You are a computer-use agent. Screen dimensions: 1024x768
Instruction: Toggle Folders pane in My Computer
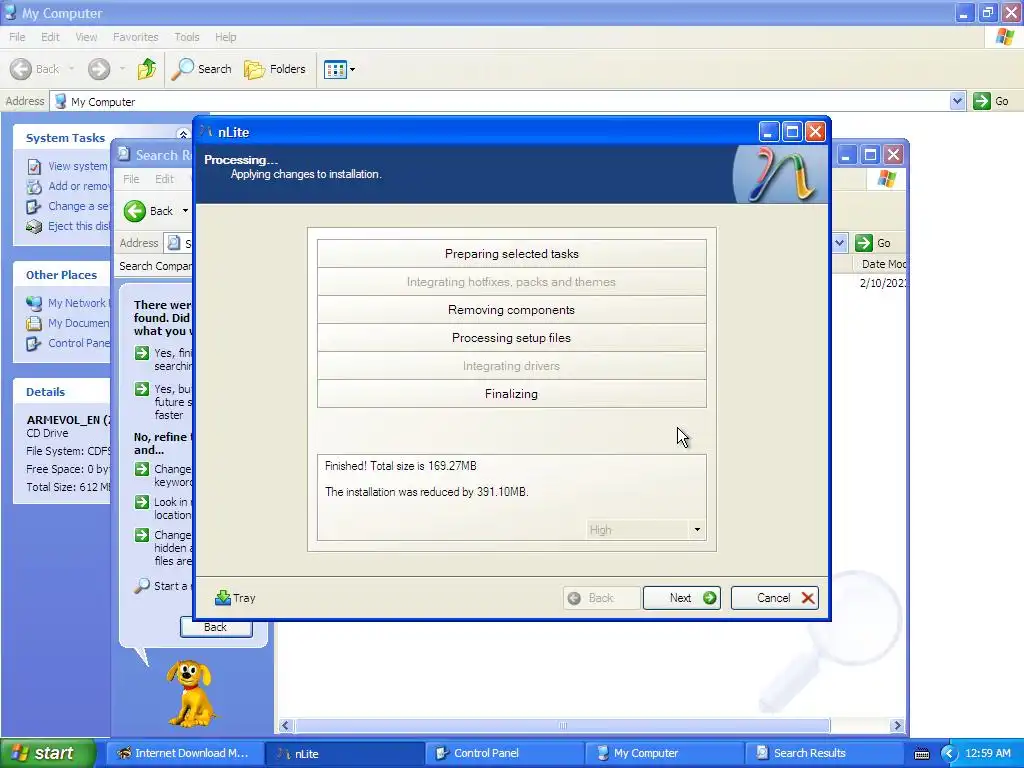click(x=275, y=69)
